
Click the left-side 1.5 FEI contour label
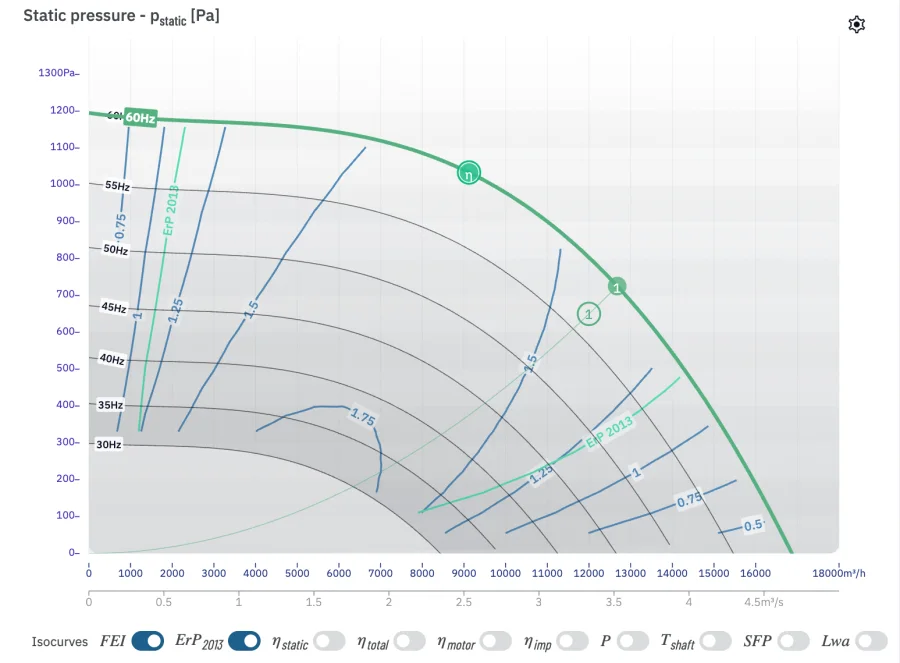coord(251,309)
